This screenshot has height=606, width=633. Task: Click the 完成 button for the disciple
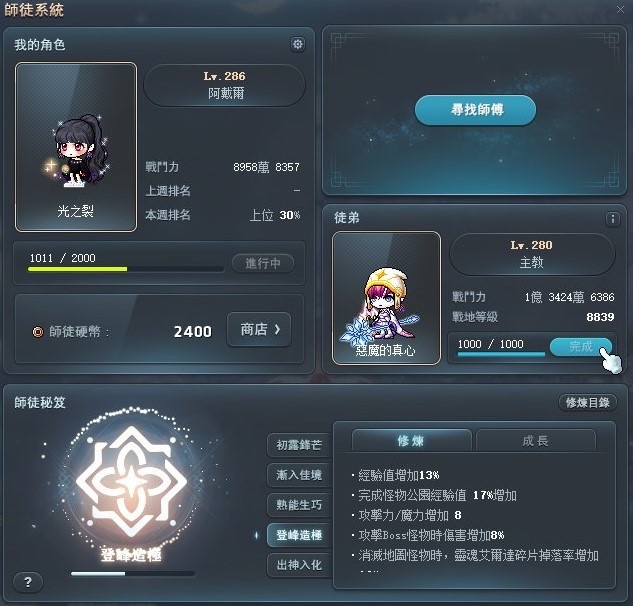point(581,347)
